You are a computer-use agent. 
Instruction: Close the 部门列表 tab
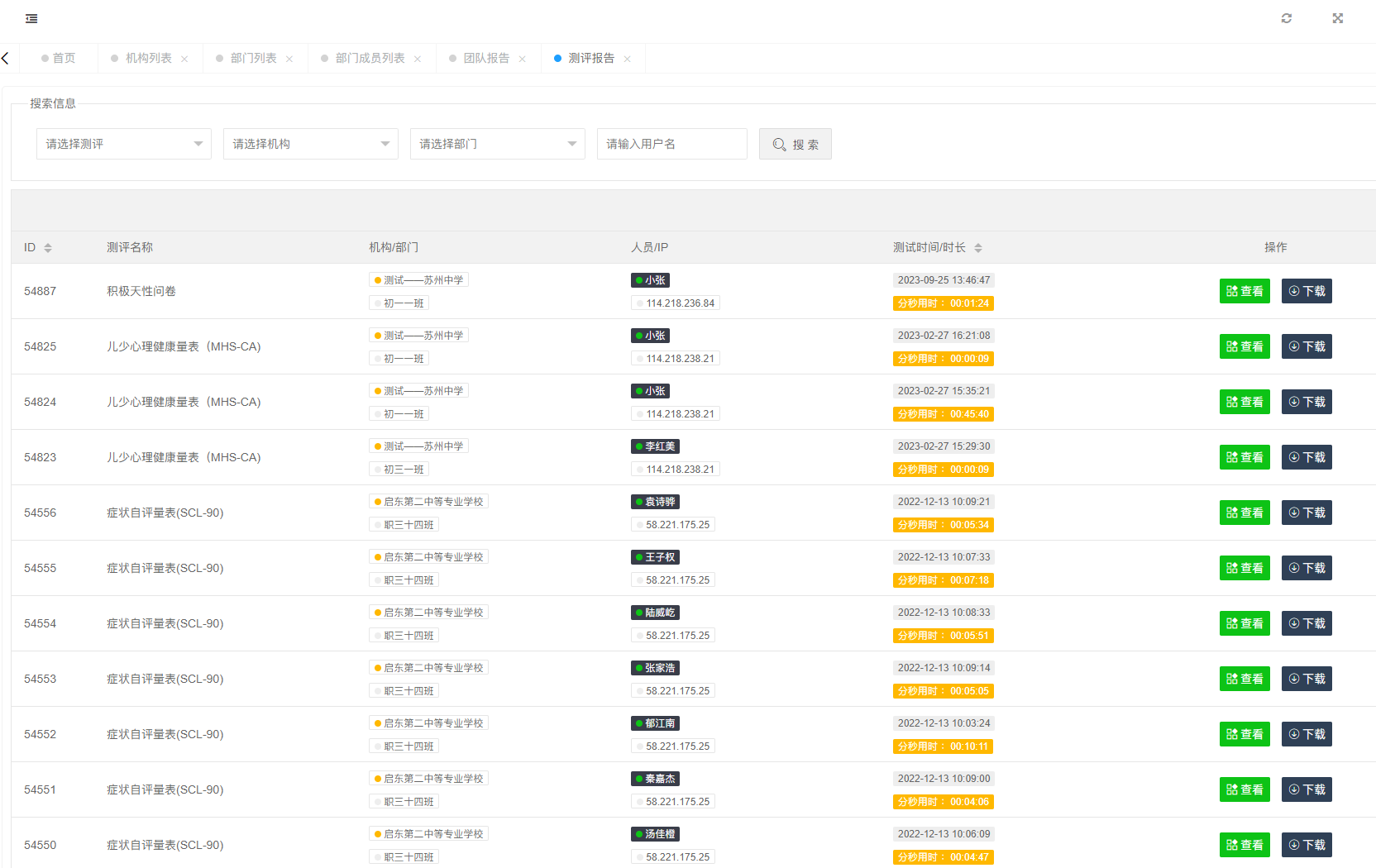tap(289, 59)
